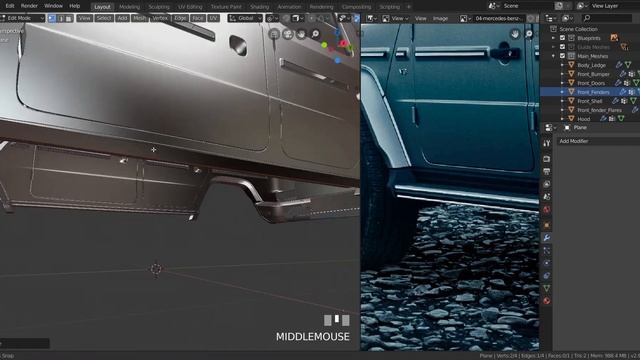640x360 pixels.
Task: Click the pan hand gizmo in 3D viewport
Action: coord(301,34)
